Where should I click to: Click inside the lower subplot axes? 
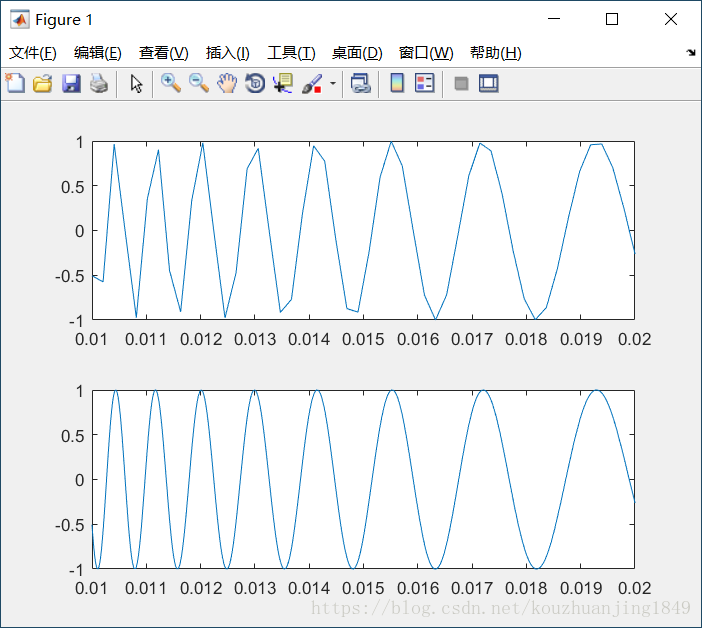pos(363,479)
